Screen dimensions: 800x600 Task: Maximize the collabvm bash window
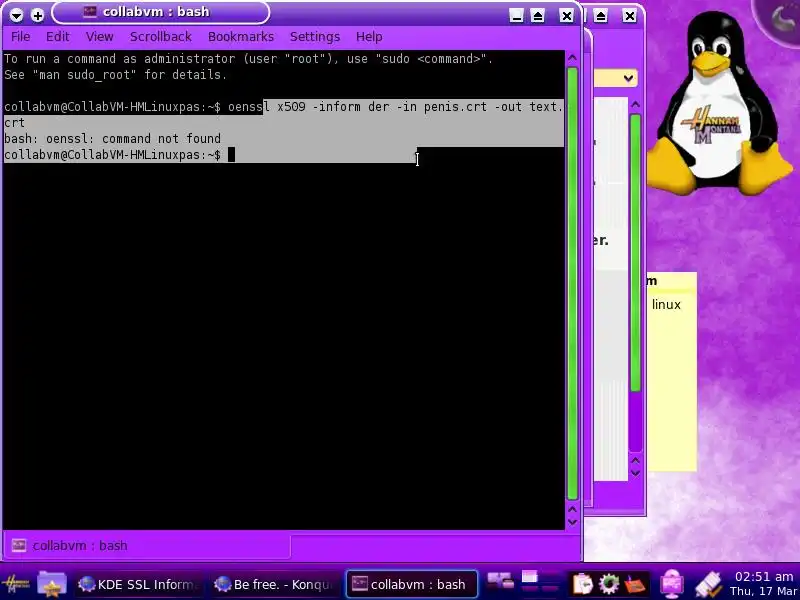point(538,16)
